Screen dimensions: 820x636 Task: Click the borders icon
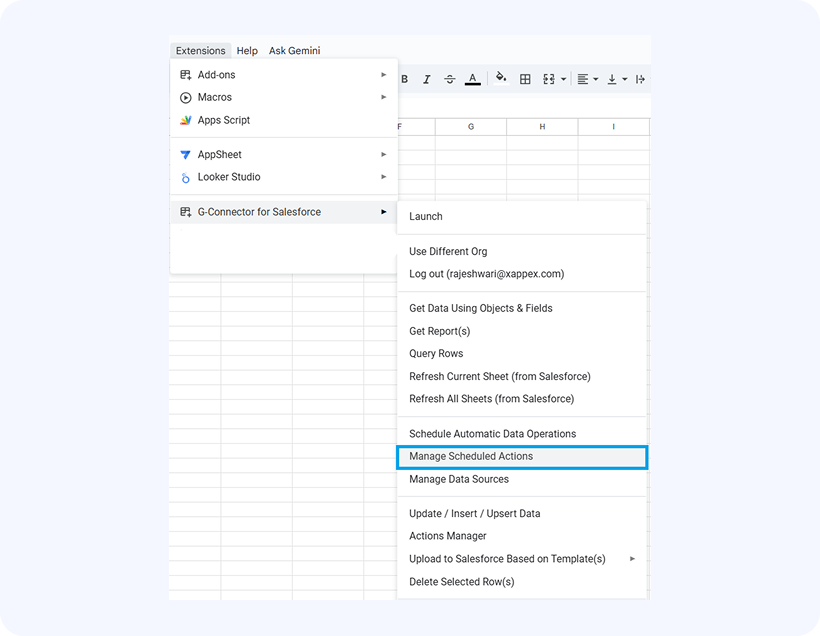[x=525, y=79]
